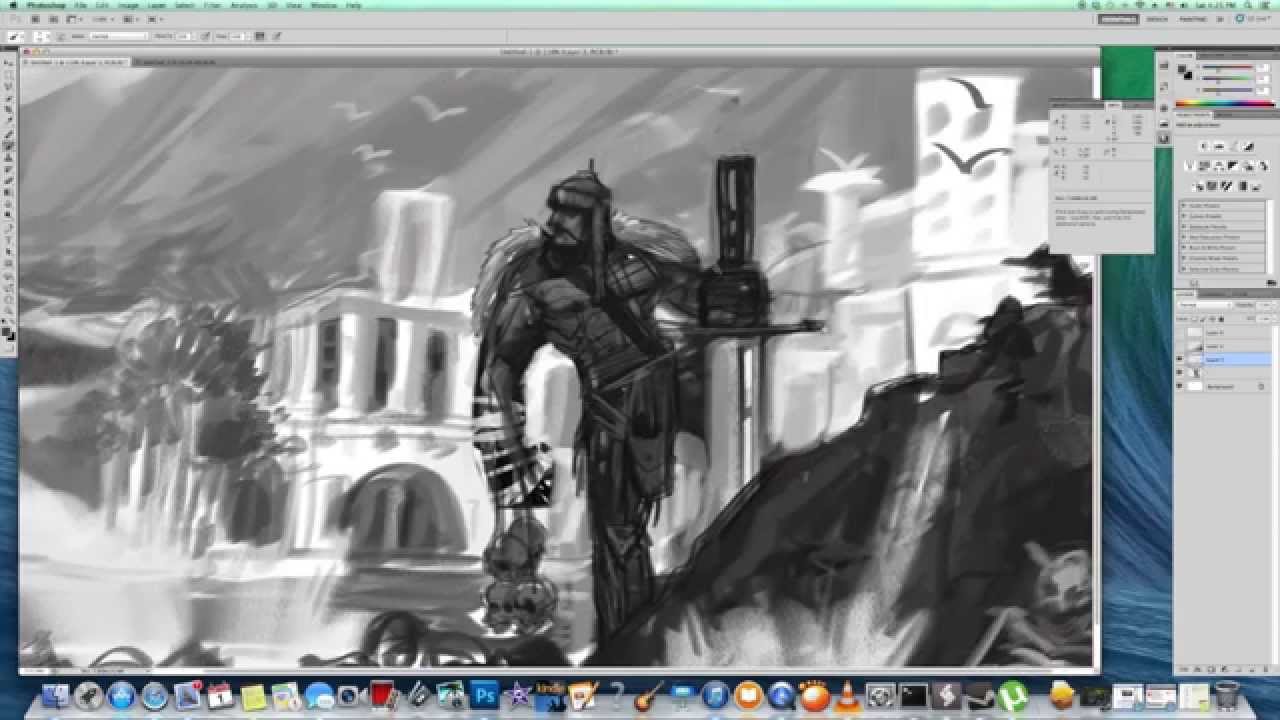Click the delete layer trash icon

pos(1266,669)
